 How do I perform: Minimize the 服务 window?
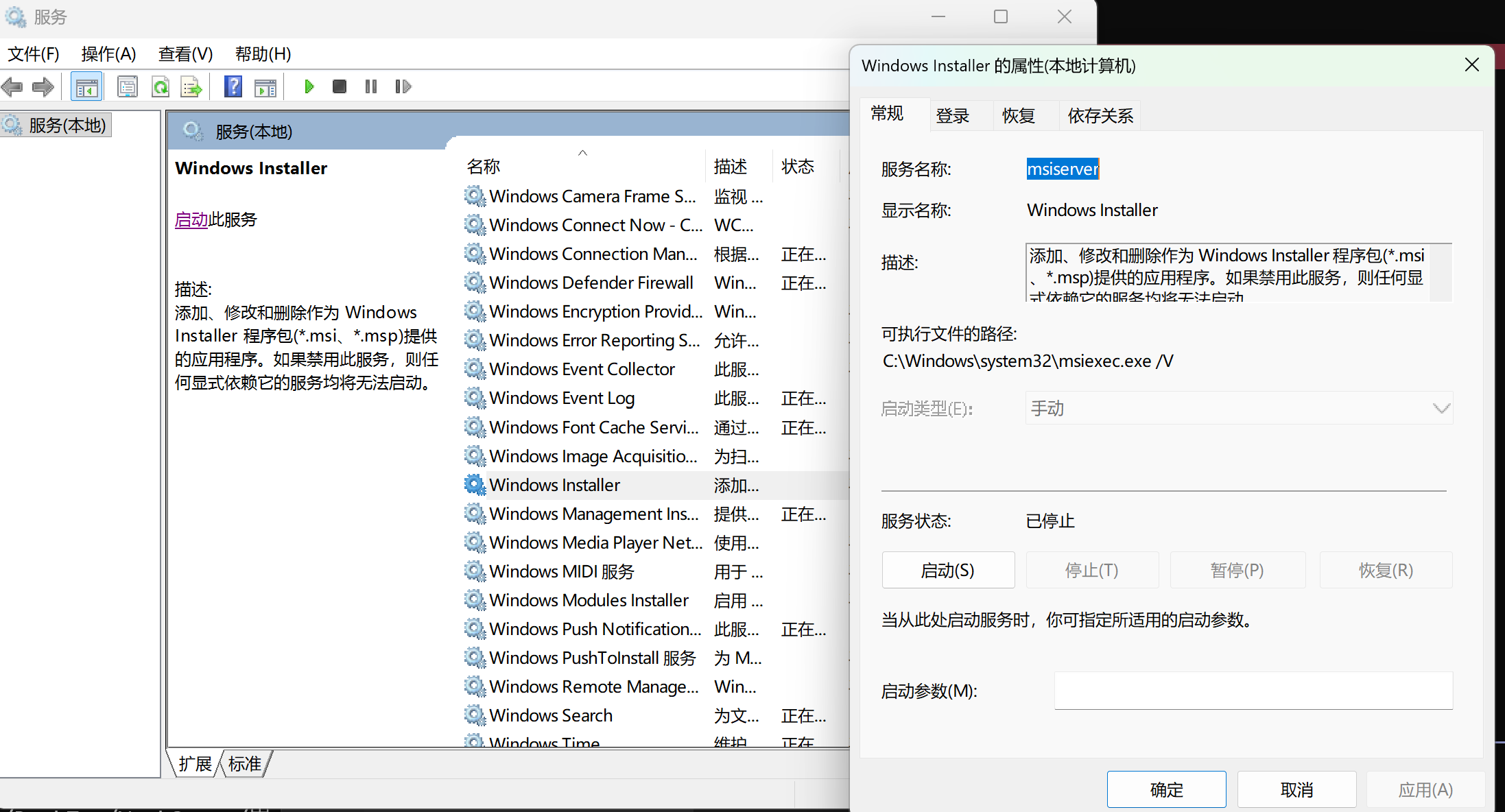click(x=938, y=16)
